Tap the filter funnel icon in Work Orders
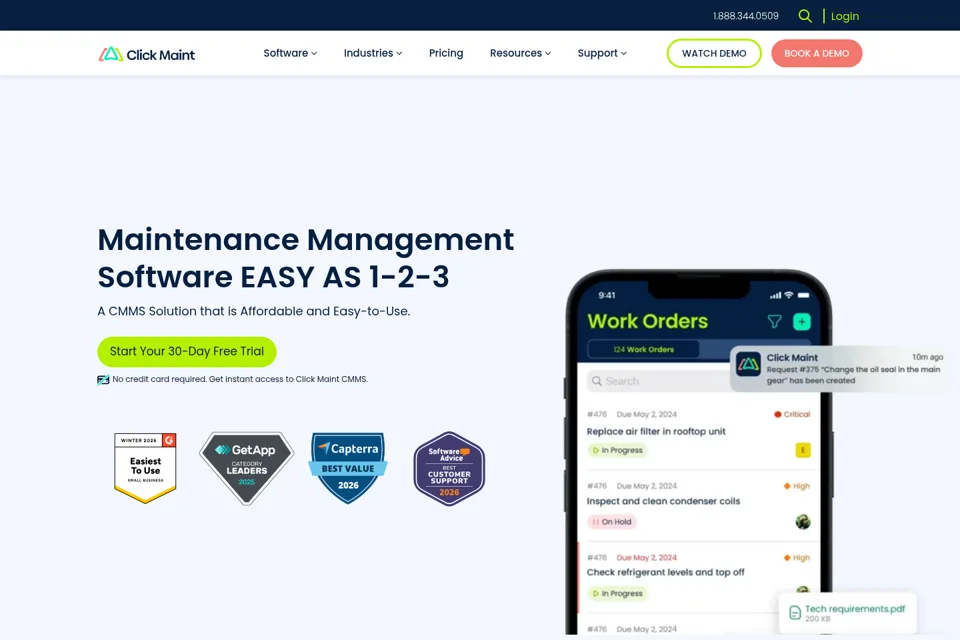 pyautogui.click(x=774, y=322)
